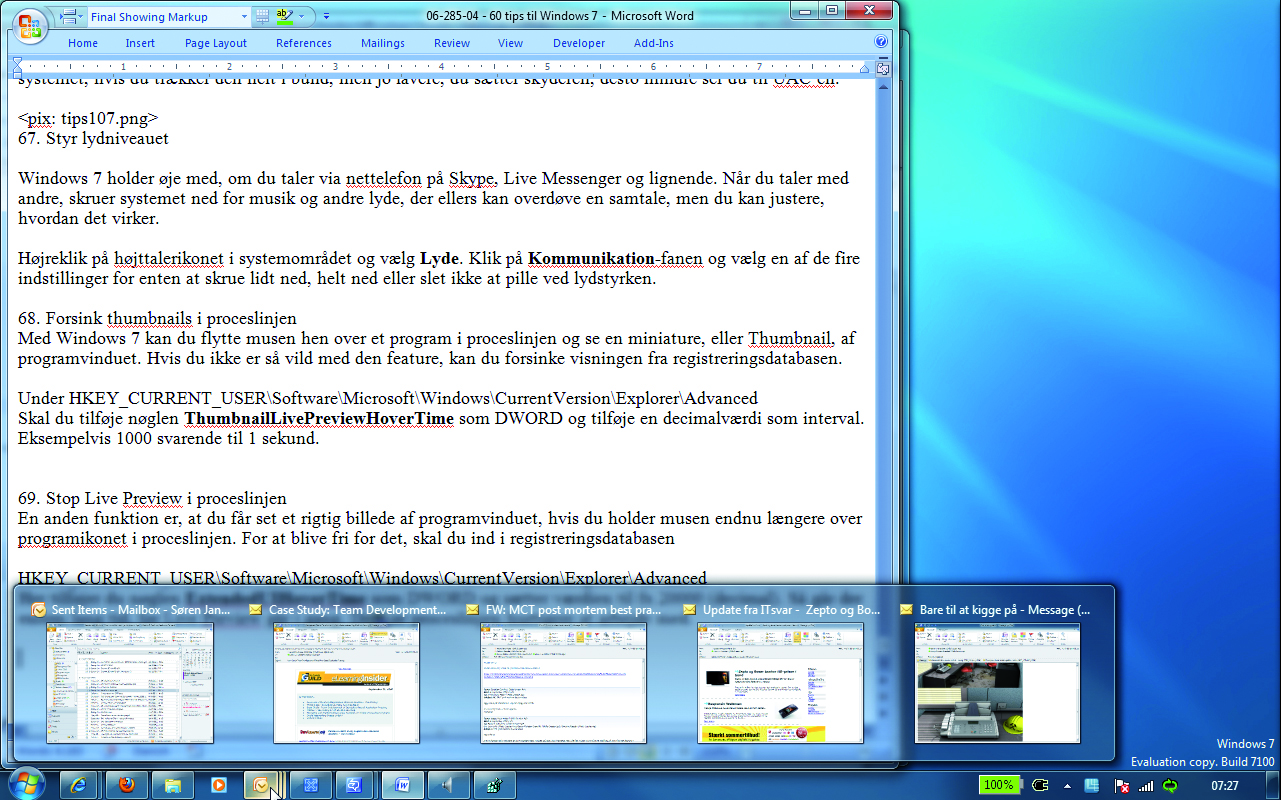The width and height of the screenshot is (1281, 800).
Task: Launch Firefox from the taskbar
Action: tap(125, 785)
